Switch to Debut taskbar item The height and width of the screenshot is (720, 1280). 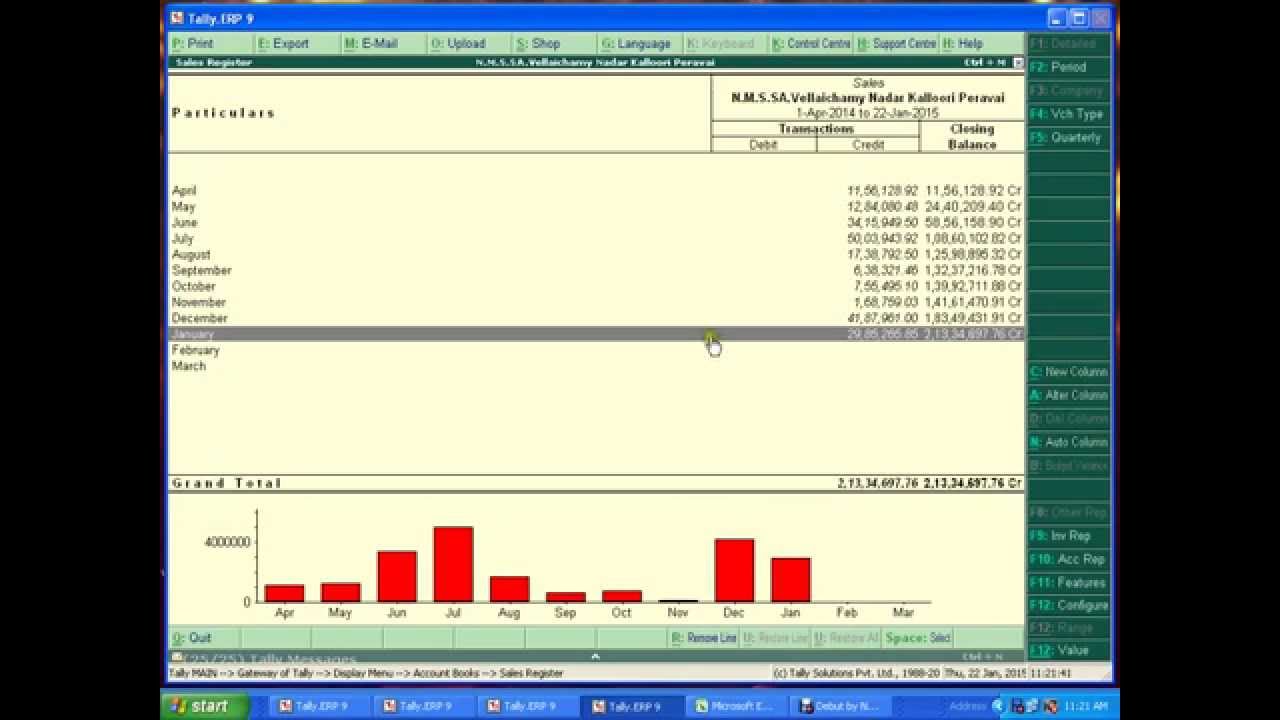[x=840, y=706]
